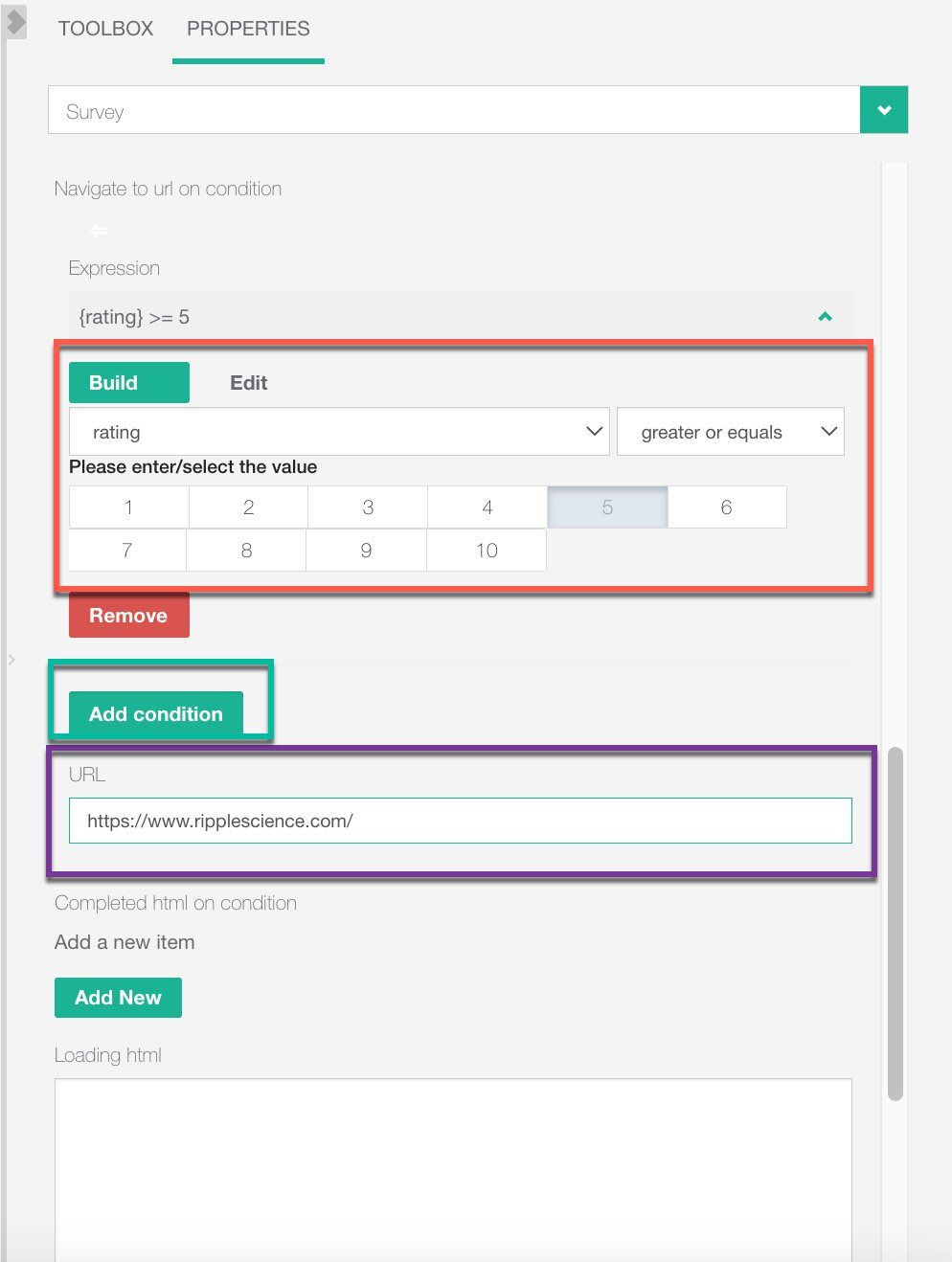Select rating value 1
The height and width of the screenshot is (1262, 952).
coord(128,507)
